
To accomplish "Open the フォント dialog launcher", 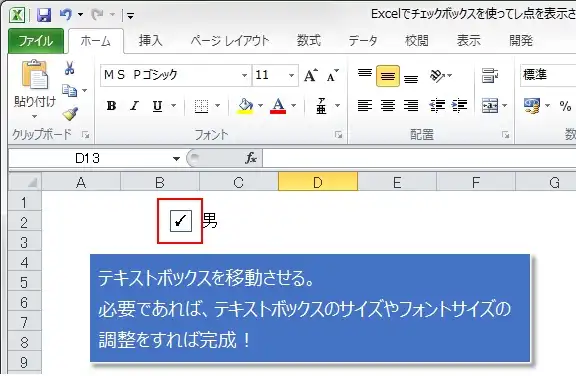I will click(x=338, y=135).
